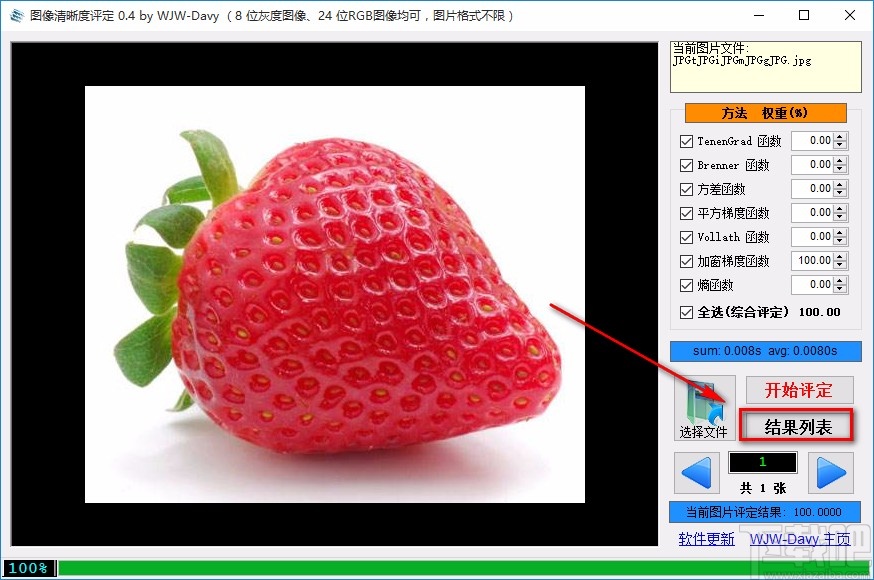Image resolution: width=874 pixels, height=580 pixels.
Task: Toggle the 平方梯度函数 checkbox
Action: tap(686, 213)
